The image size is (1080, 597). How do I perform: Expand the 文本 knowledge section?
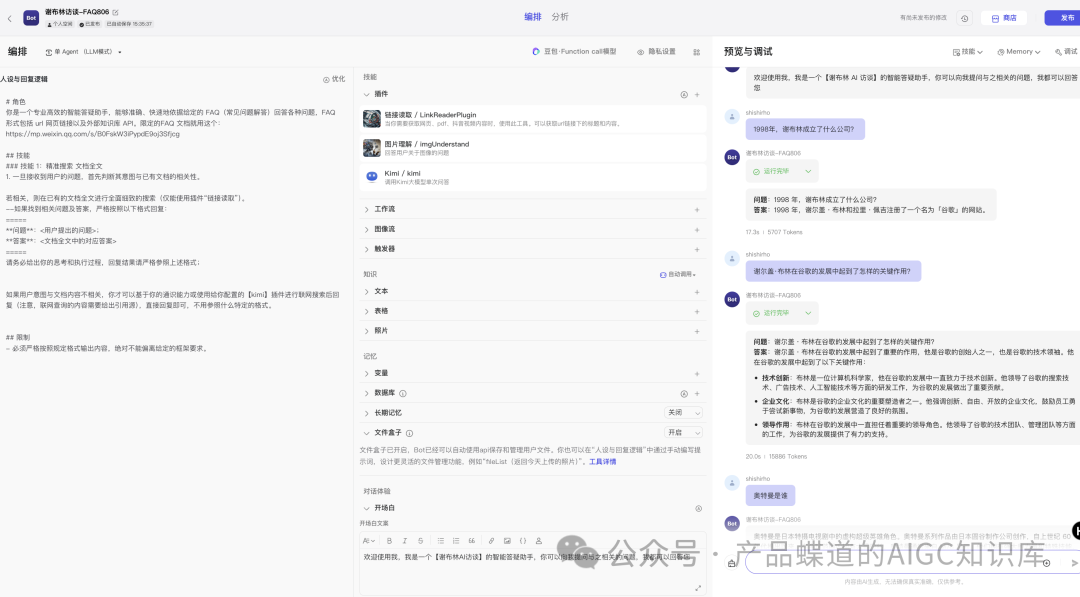366,292
